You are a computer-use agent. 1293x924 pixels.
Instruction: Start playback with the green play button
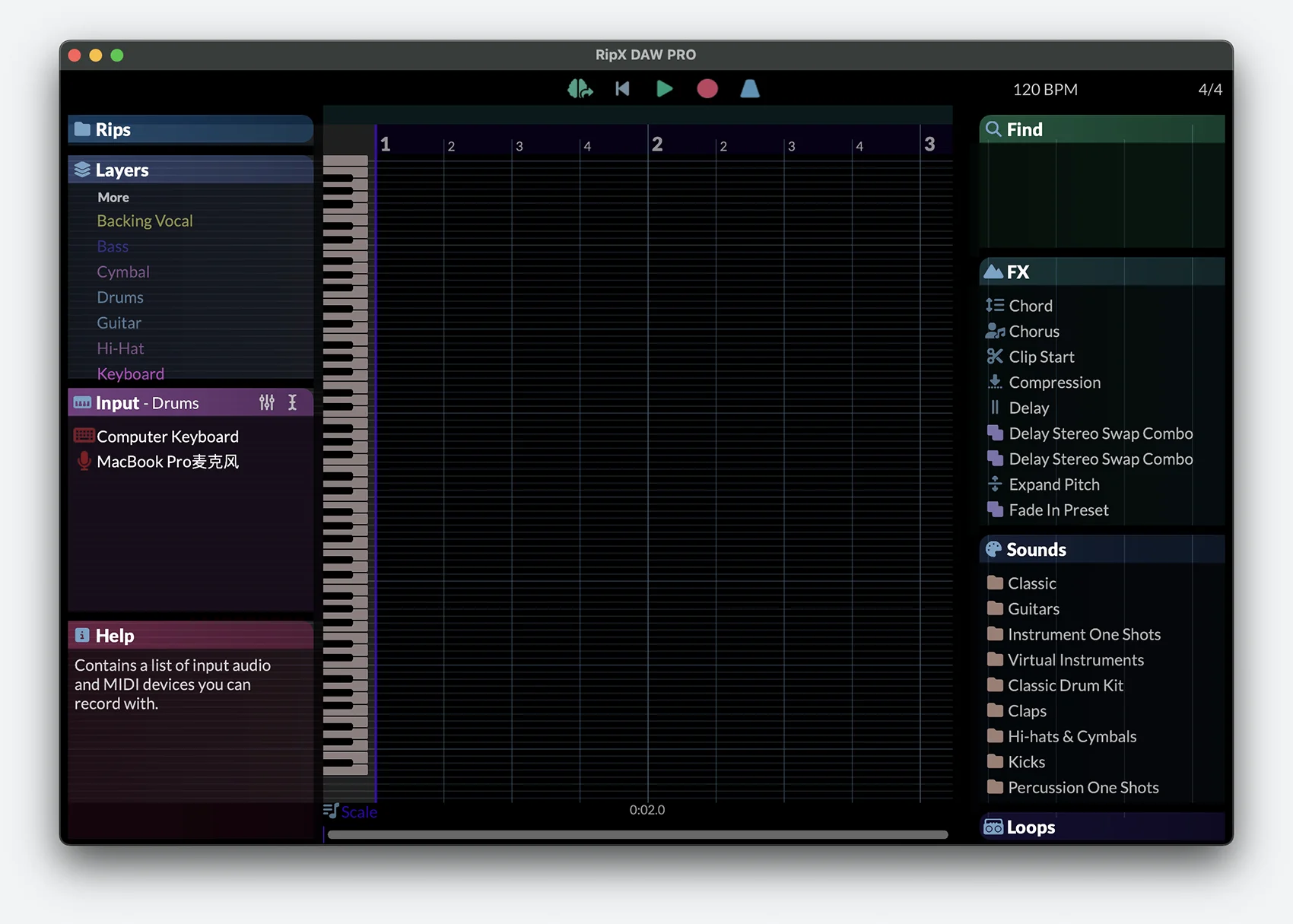(x=664, y=89)
